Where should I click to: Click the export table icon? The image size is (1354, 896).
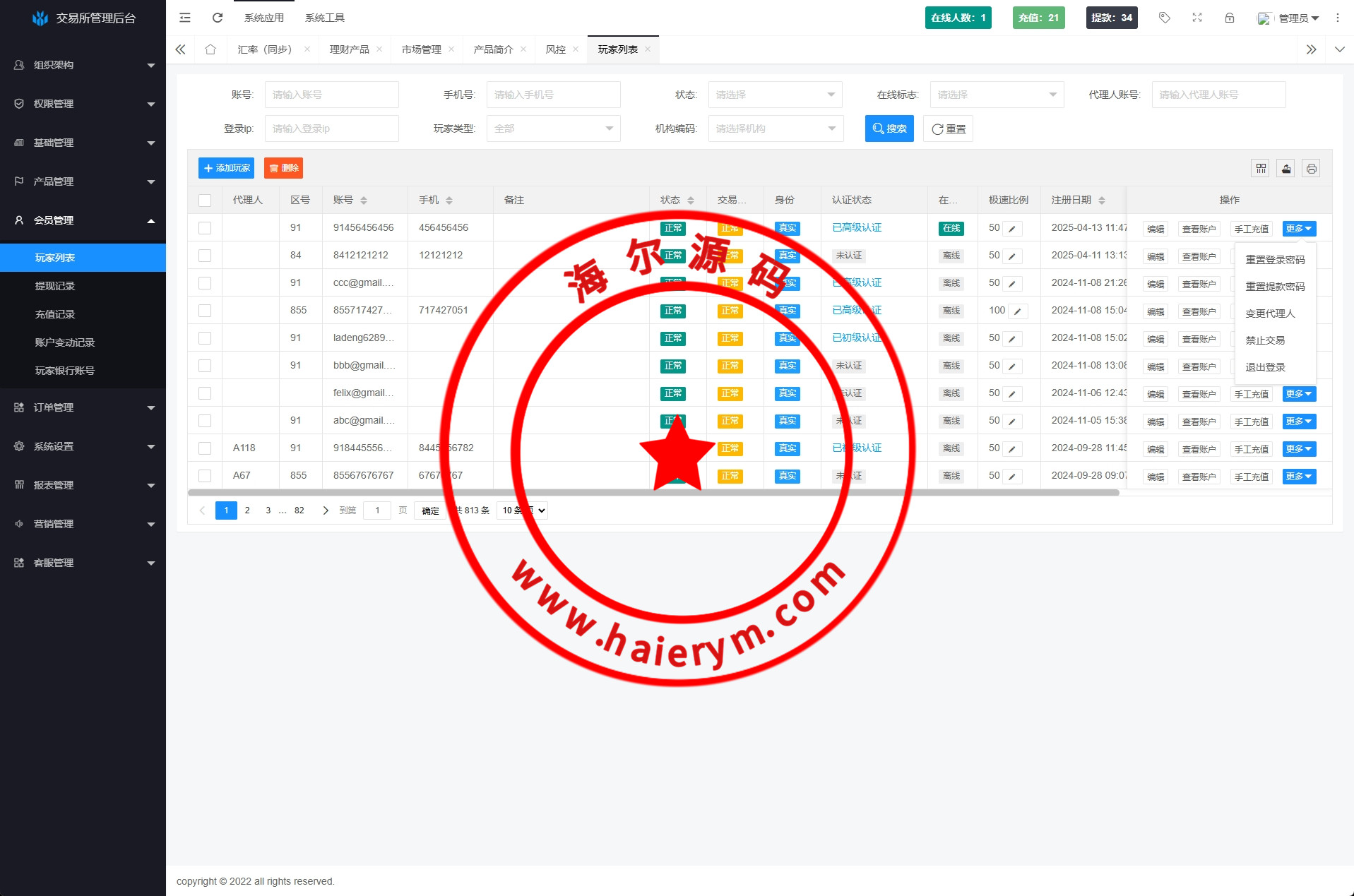(x=1286, y=168)
